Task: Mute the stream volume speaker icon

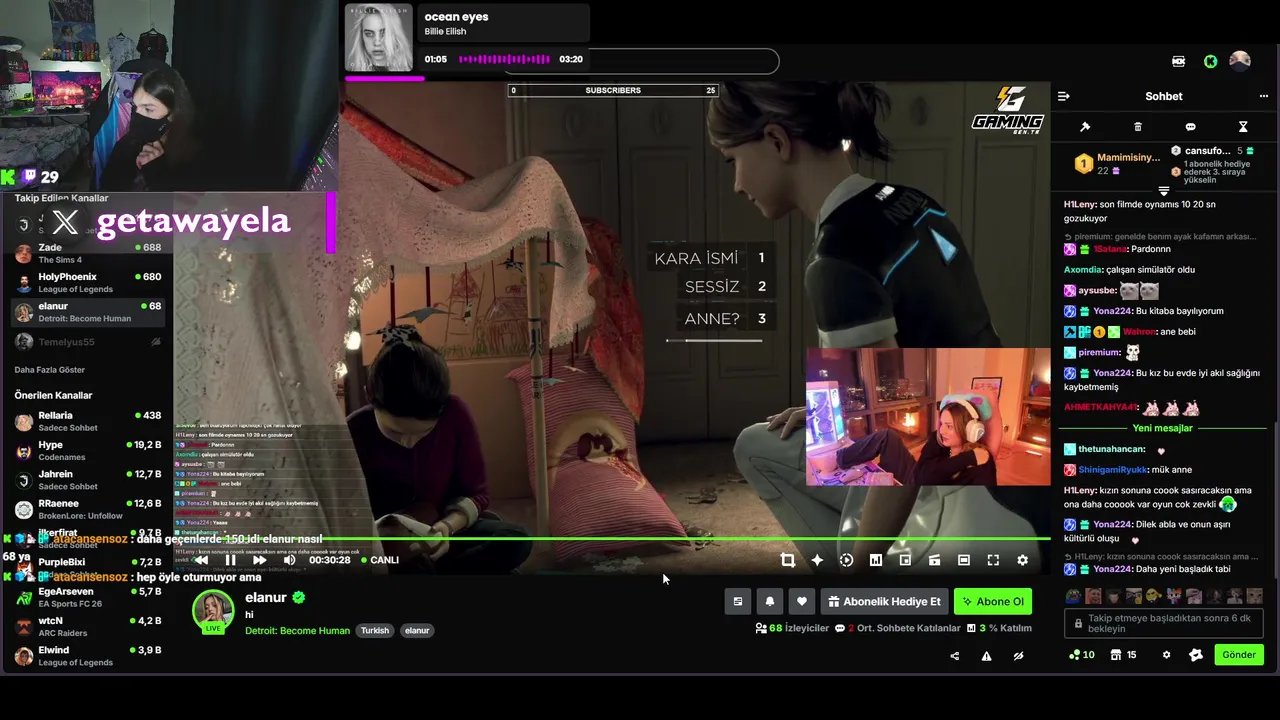Action: coord(289,560)
